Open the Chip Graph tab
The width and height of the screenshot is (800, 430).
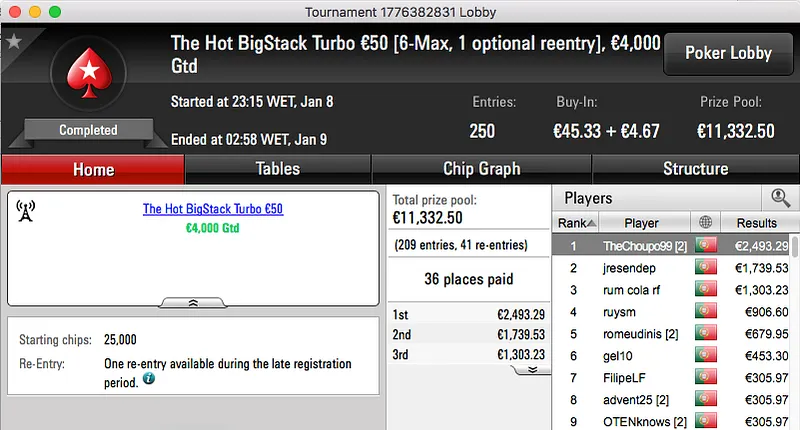coord(480,169)
